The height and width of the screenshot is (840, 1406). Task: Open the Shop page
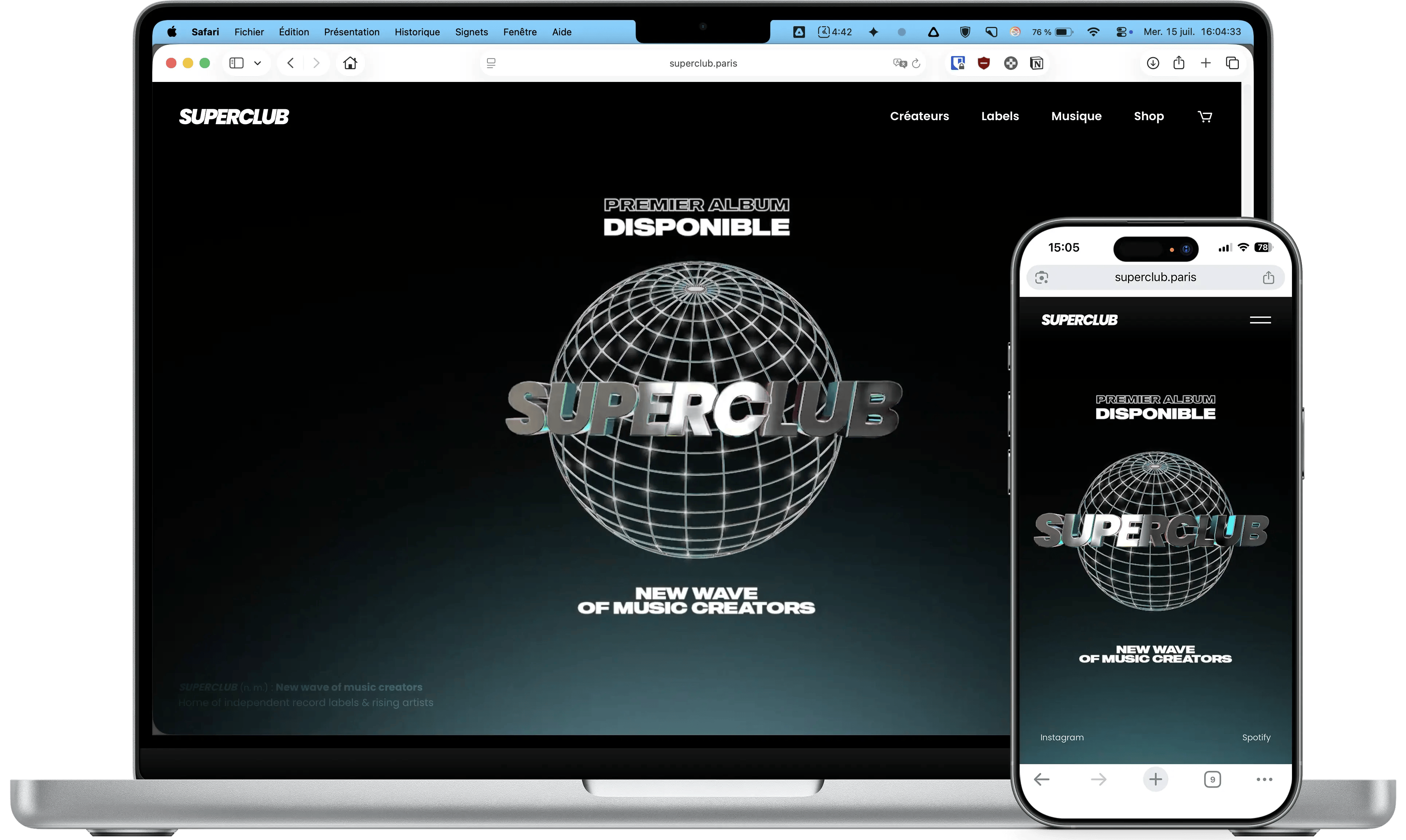click(1148, 116)
